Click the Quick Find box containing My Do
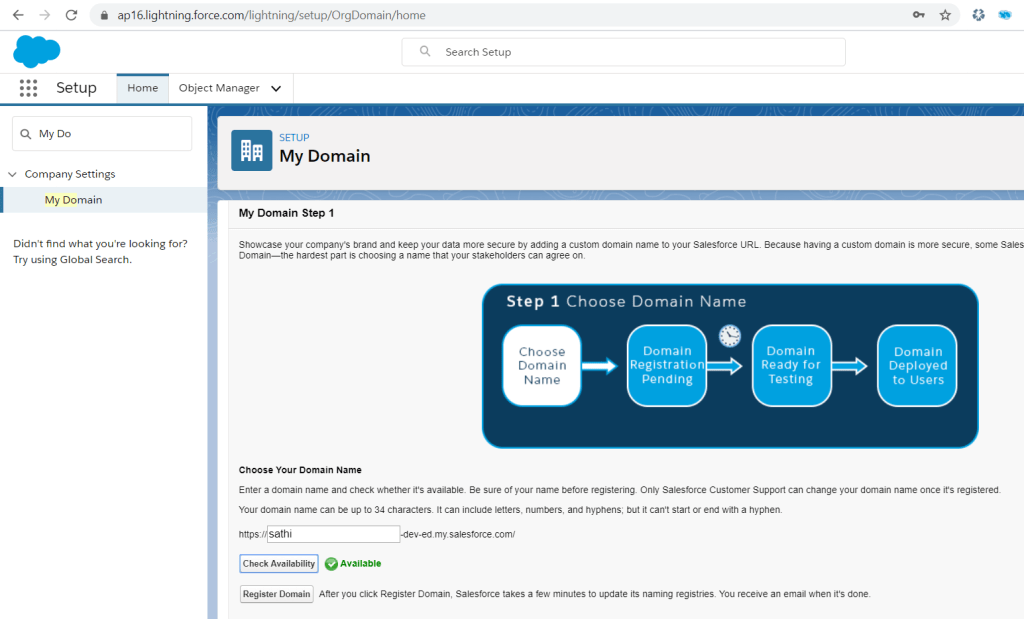1024x619 pixels. click(102, 134)
